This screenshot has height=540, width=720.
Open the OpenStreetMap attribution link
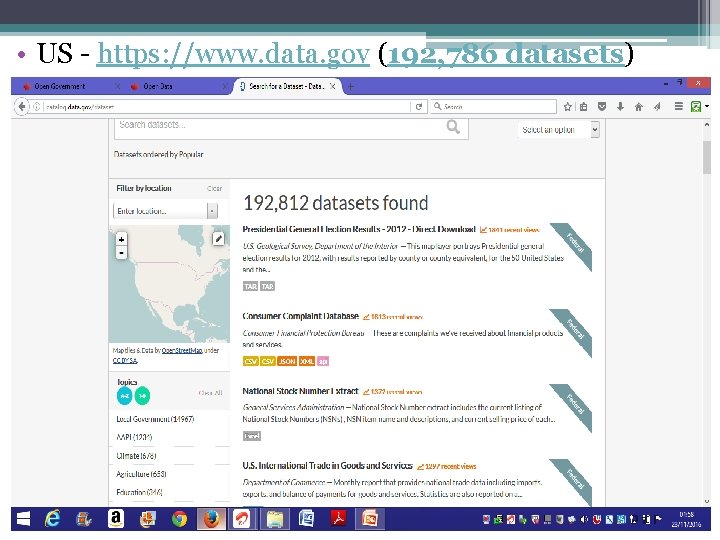coord(182,350)
